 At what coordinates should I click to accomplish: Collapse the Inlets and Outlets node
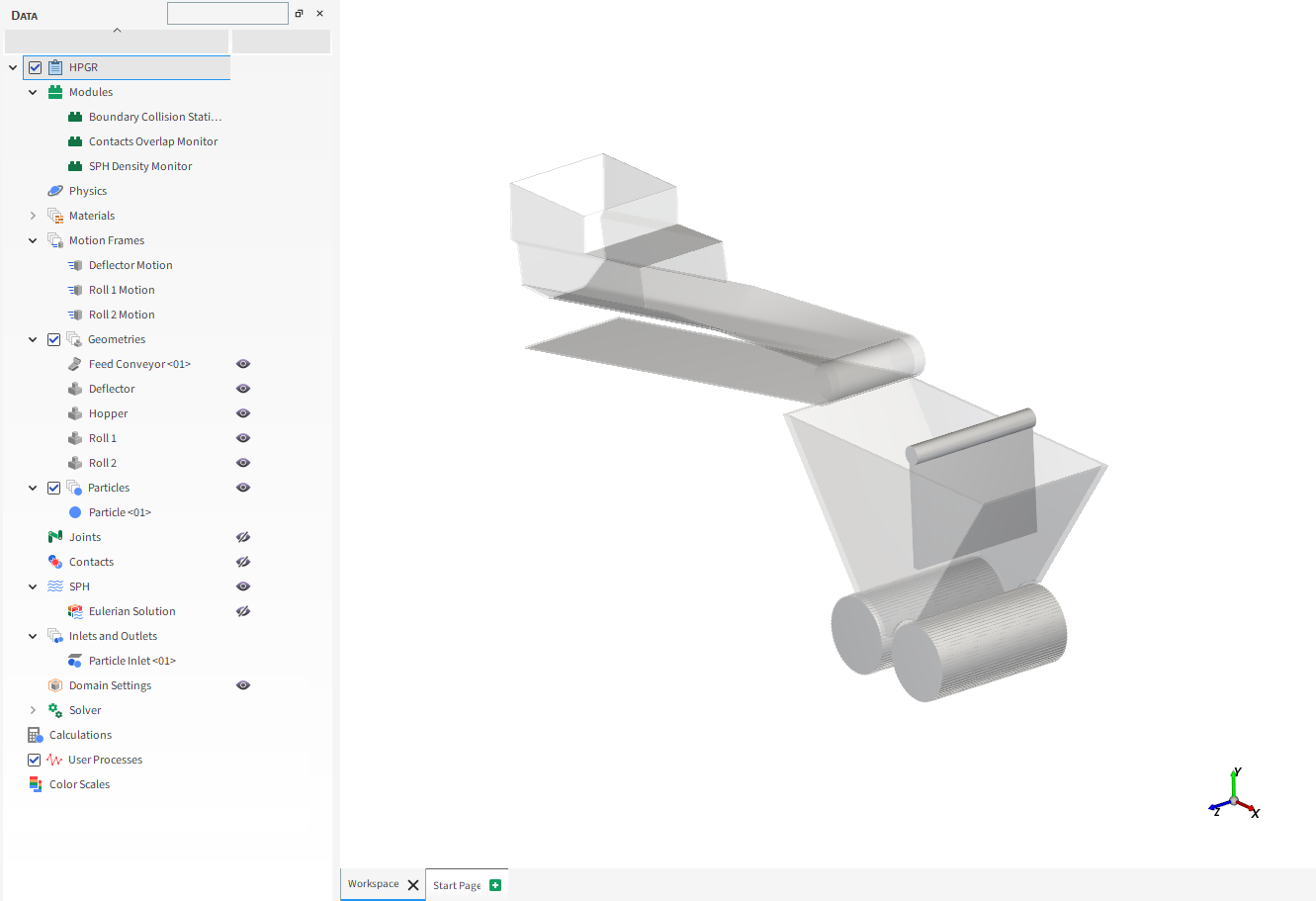click(33, 636)
